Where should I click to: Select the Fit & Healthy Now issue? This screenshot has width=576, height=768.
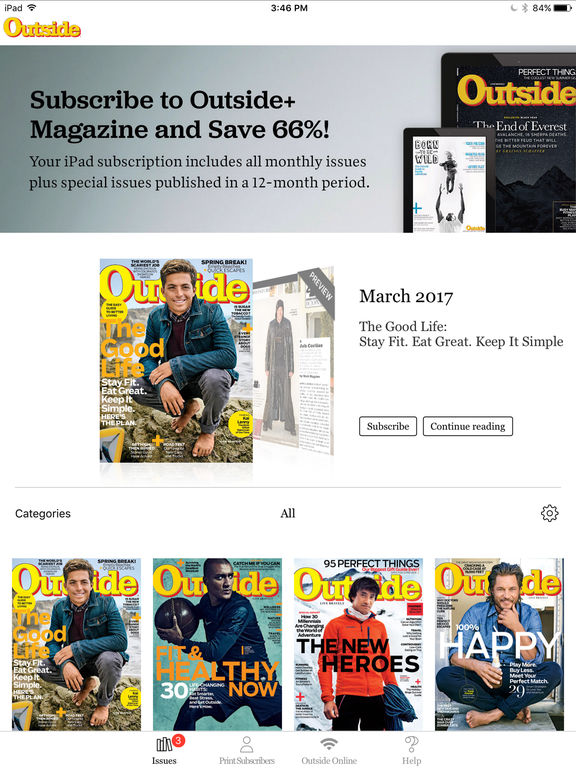pyautogui.click(x=217, y=644)
